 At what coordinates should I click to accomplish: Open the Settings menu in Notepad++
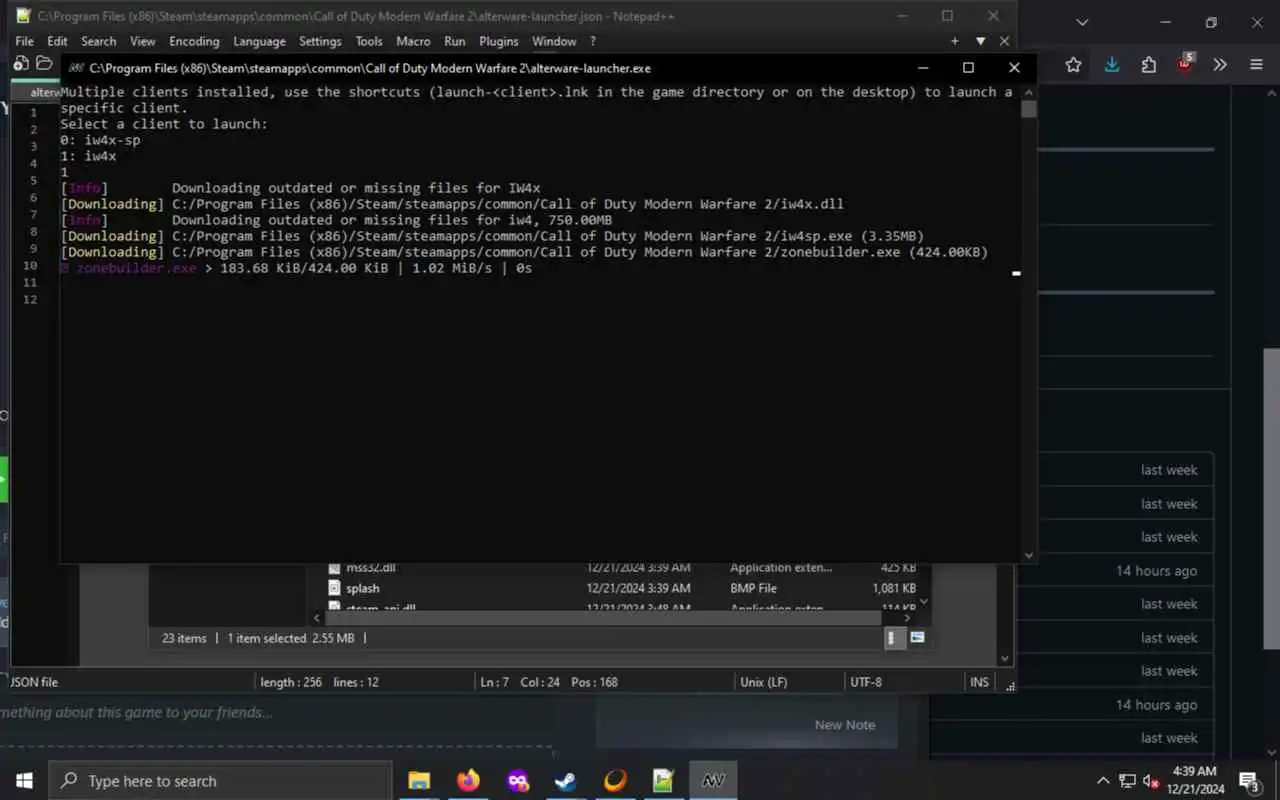pyautogui.click(x=320, y=41)
